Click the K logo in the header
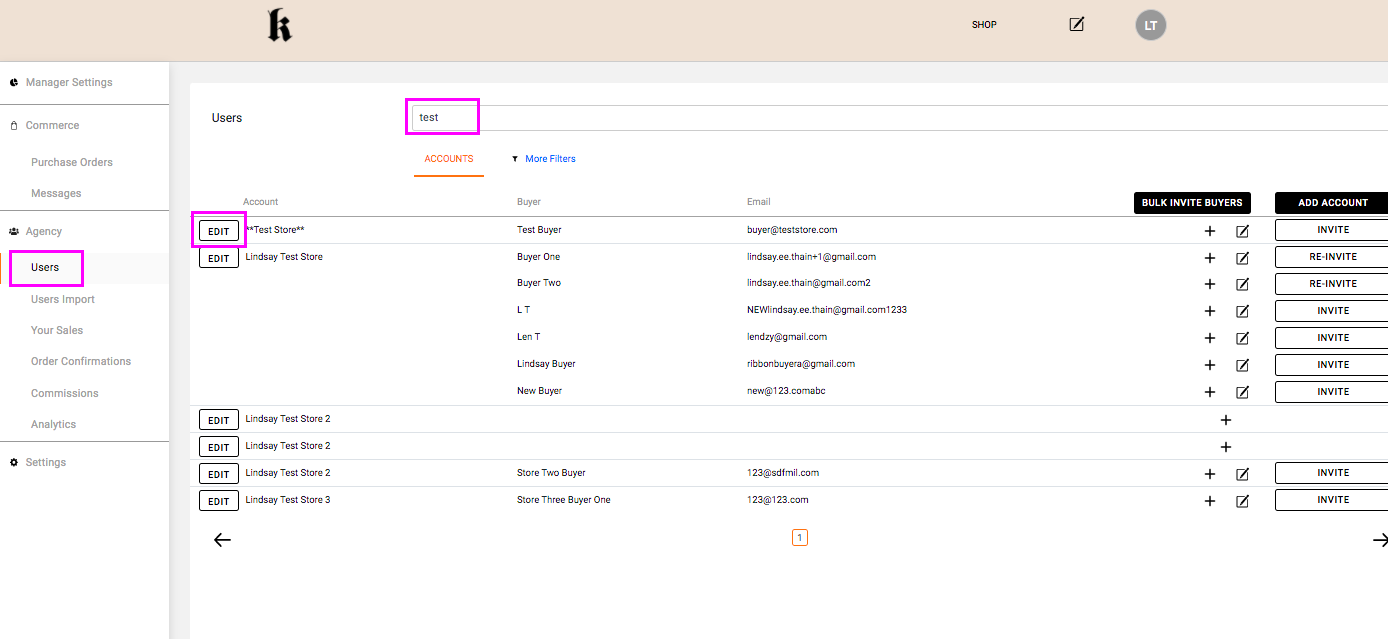Viewport: 1388px width, 639px height. (279, 26)
